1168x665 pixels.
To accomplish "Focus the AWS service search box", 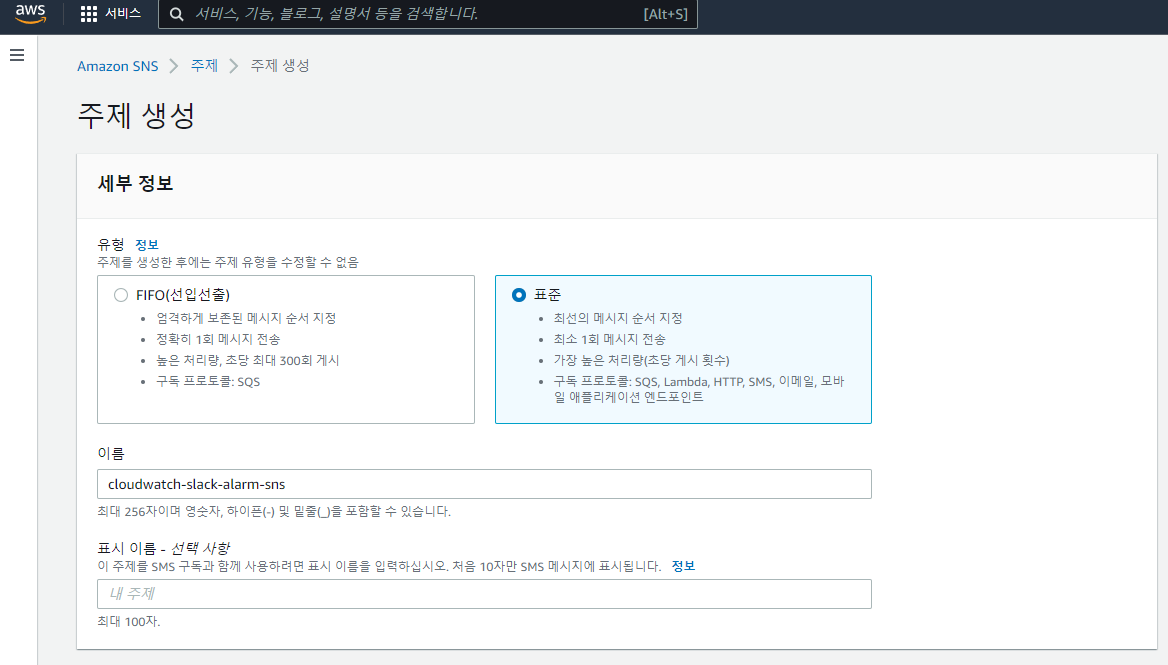I will coord(428,14).
